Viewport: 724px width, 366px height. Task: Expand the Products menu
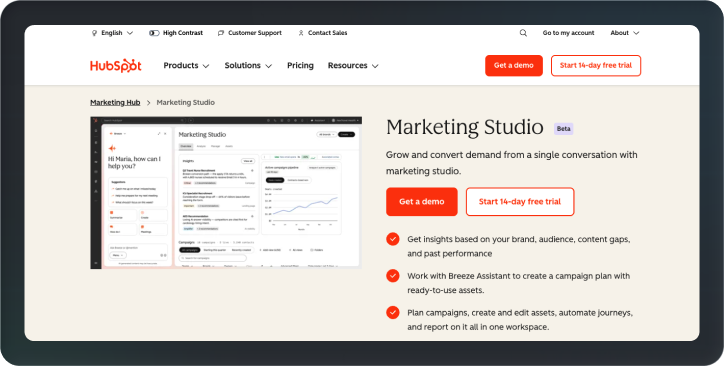[186, 66]
